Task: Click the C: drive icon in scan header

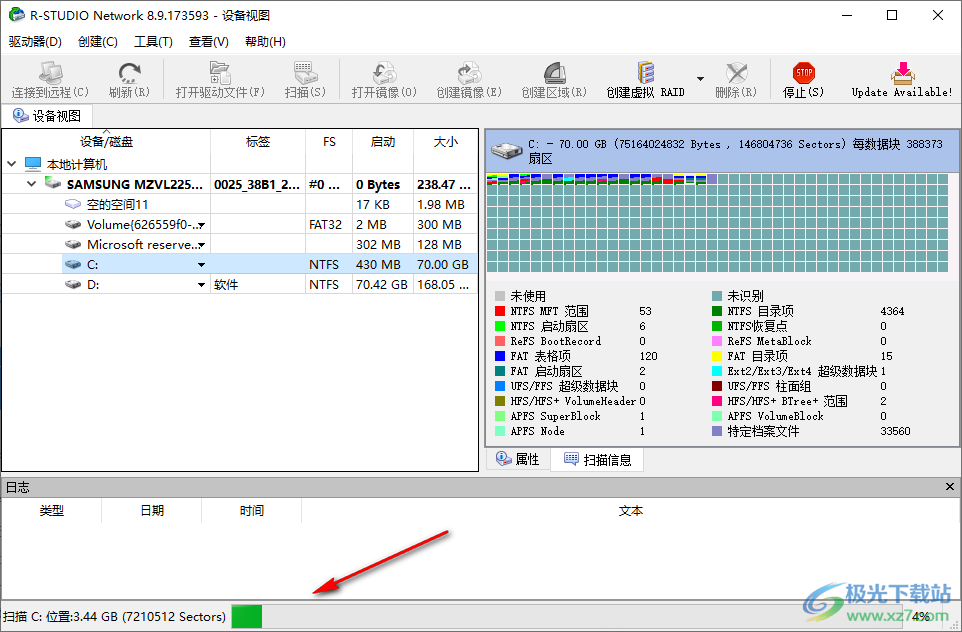Action: tap(506, 151)
